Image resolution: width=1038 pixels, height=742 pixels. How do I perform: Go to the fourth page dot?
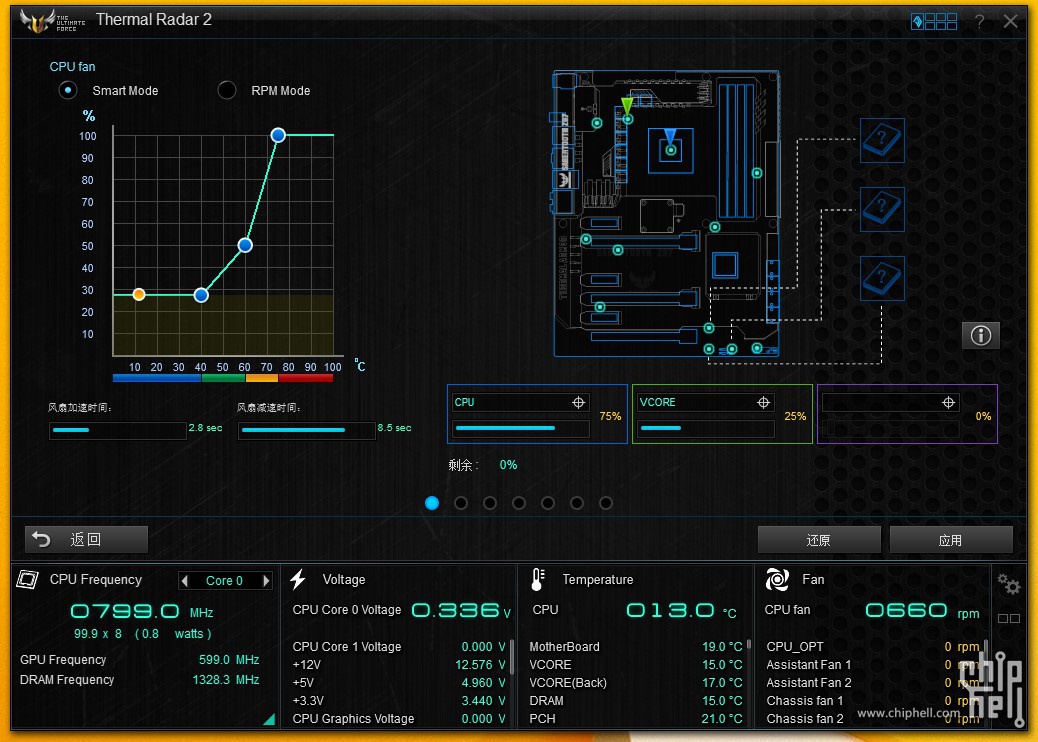519,503
